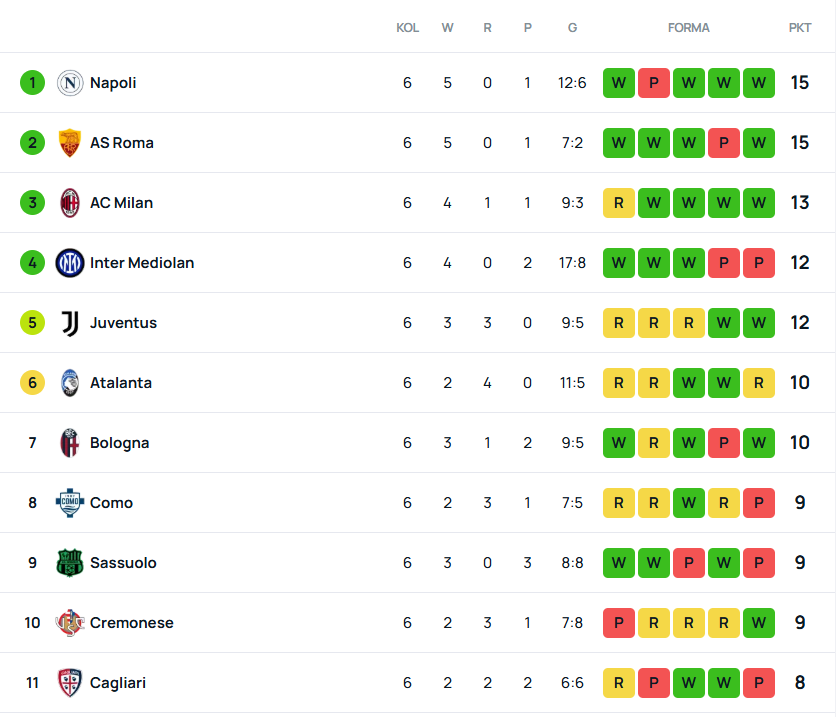Click AC Milan's yellow R form badge
Viewport: 836px width, 717px height.
point(619,203)
